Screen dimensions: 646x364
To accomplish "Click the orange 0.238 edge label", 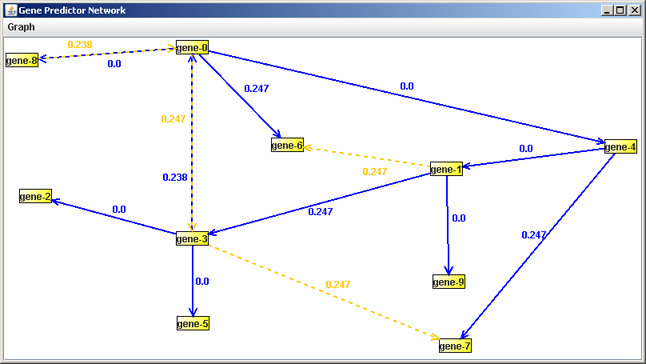I will (x=80, y=44).
